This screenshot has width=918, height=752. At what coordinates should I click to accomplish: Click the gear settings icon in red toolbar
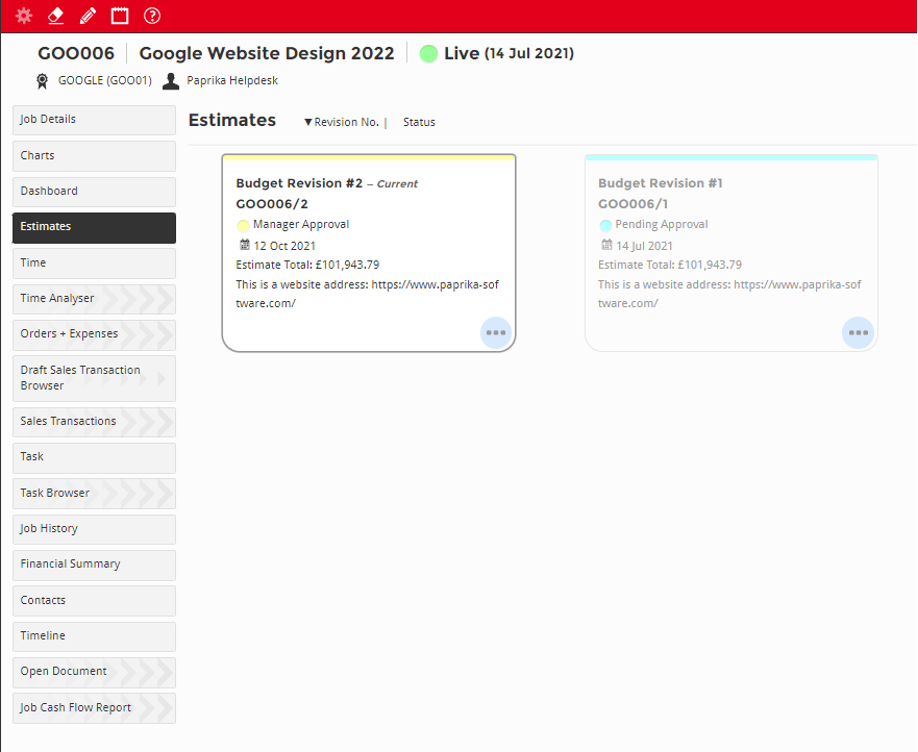click(24, 16)
